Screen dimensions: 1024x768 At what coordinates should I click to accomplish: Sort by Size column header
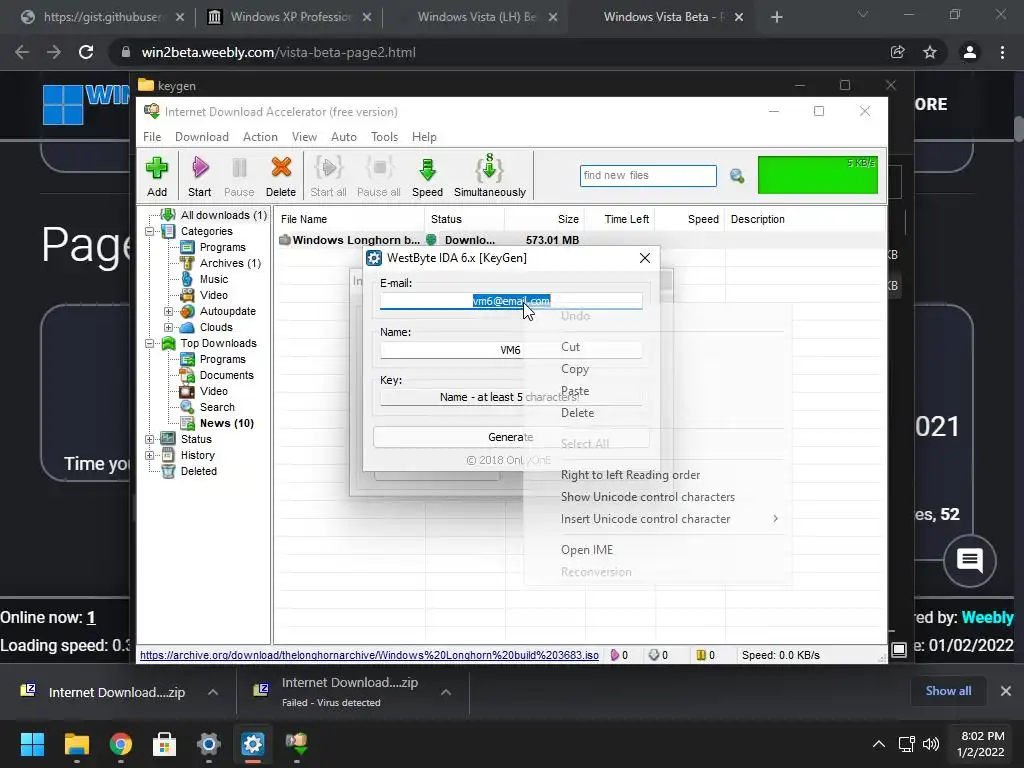[544, 219]
